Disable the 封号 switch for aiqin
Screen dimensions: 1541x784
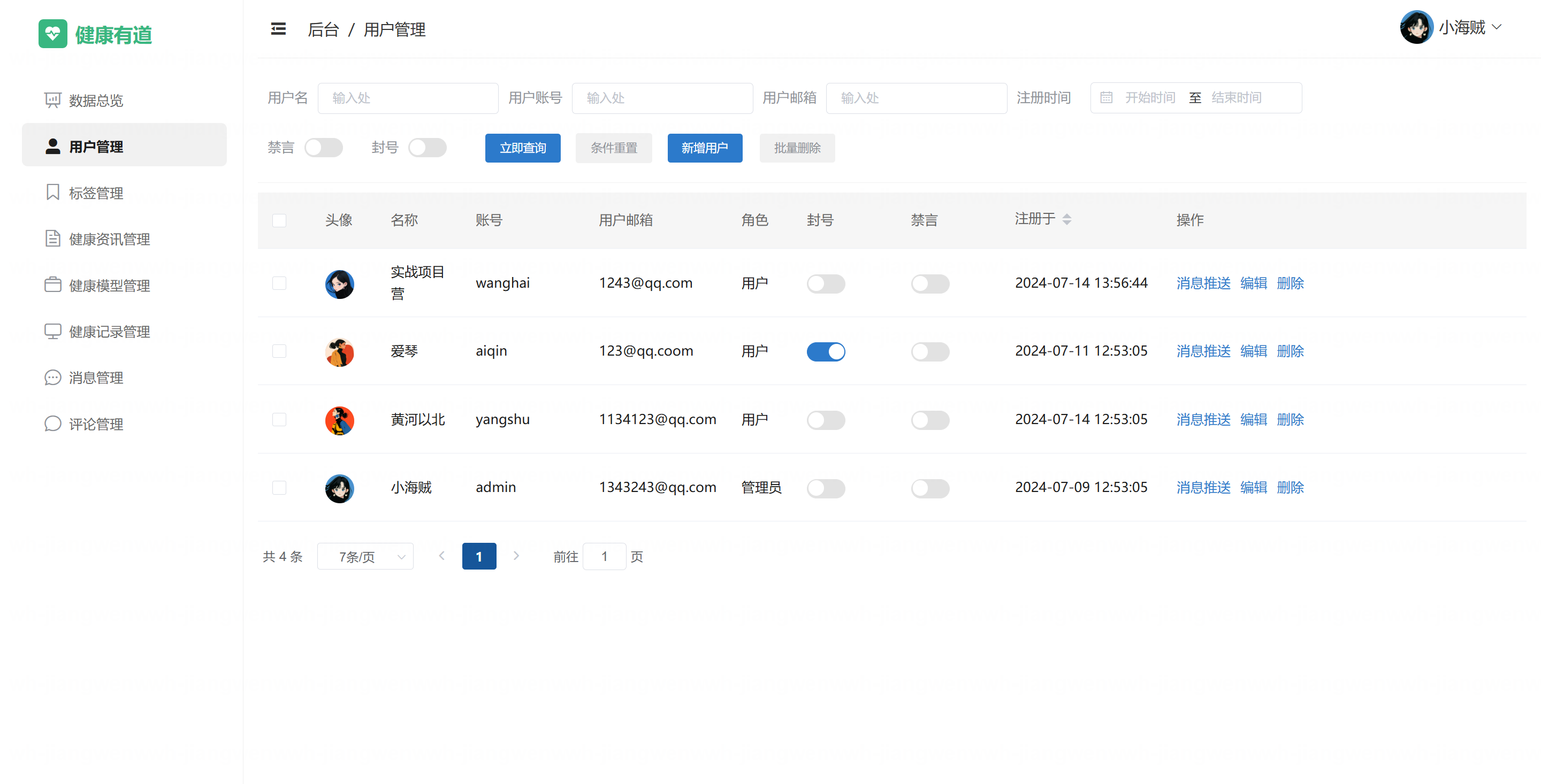[826, 352]
